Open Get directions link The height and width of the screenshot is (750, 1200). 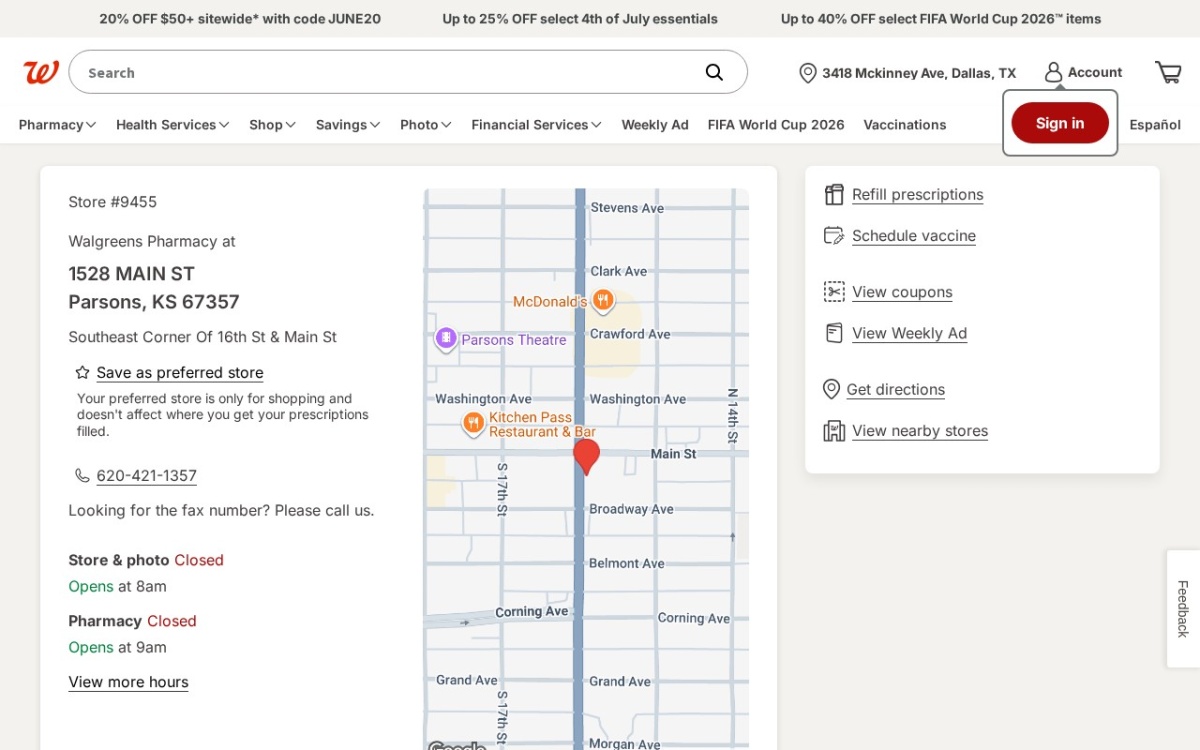click(896, 389)
